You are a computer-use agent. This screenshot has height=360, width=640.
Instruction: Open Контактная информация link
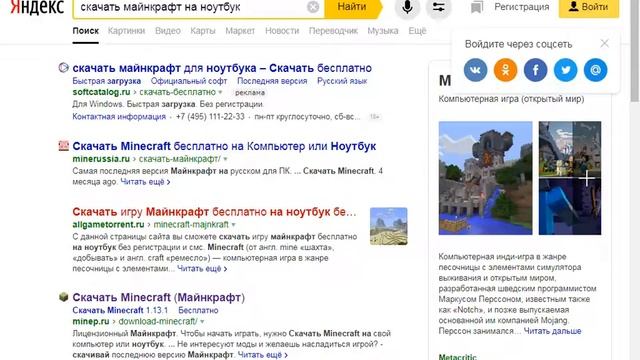[x=119, y=117]
